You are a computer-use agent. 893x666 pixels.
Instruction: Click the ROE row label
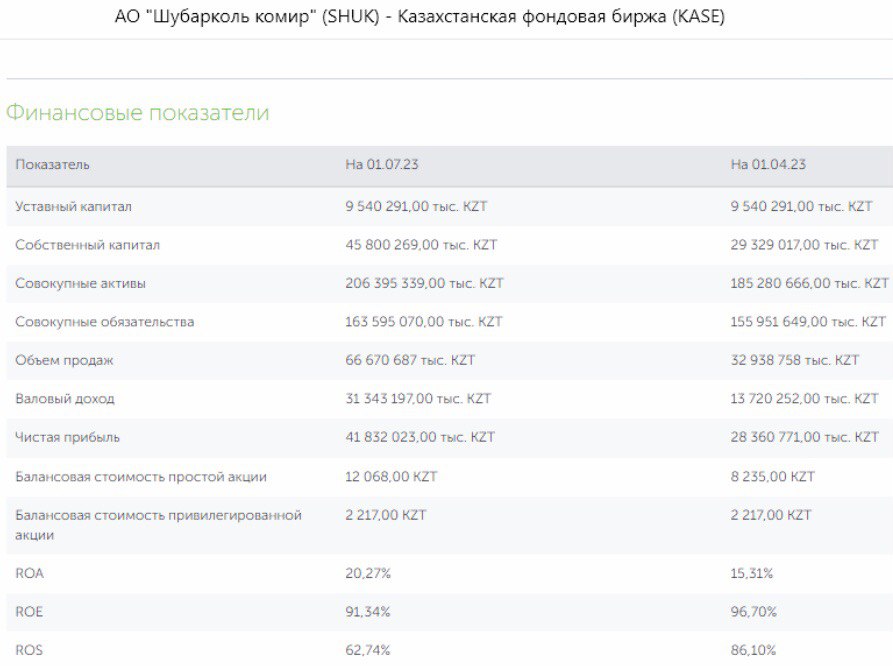[29, 612]
